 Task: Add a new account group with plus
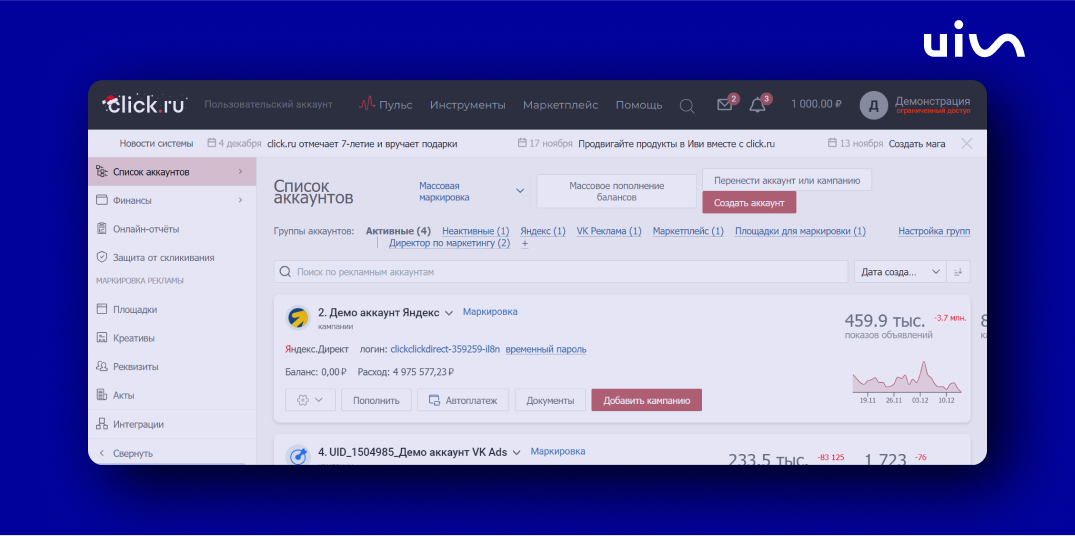pos(524,243)
